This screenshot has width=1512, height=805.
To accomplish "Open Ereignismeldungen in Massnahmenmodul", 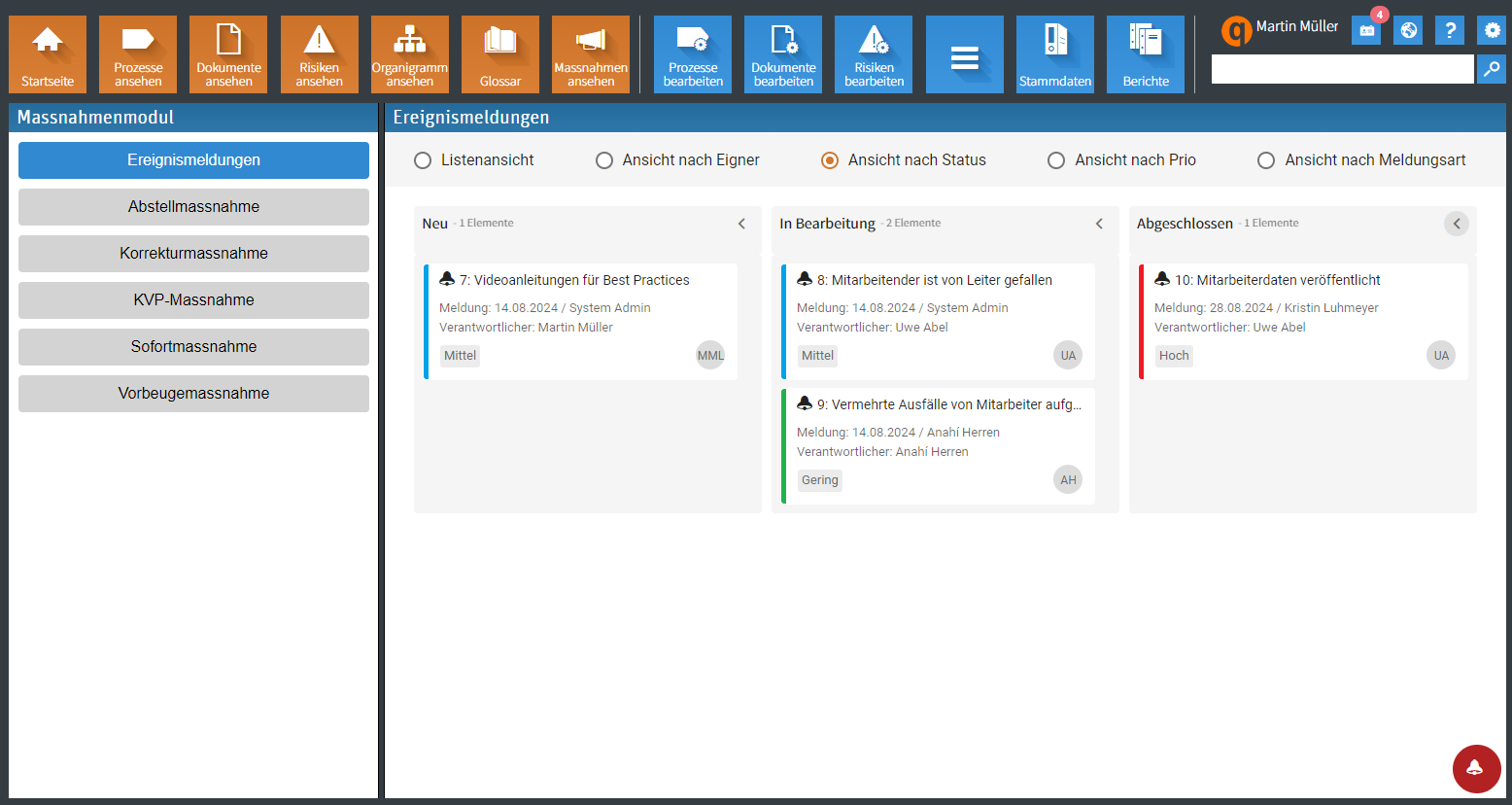I will click(x=193, y=160).
